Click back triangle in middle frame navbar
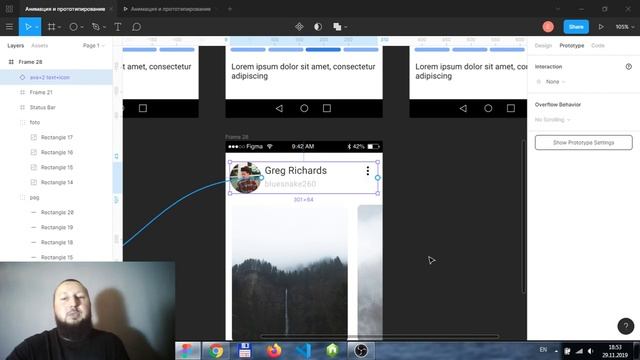 (x=279, y=108)
